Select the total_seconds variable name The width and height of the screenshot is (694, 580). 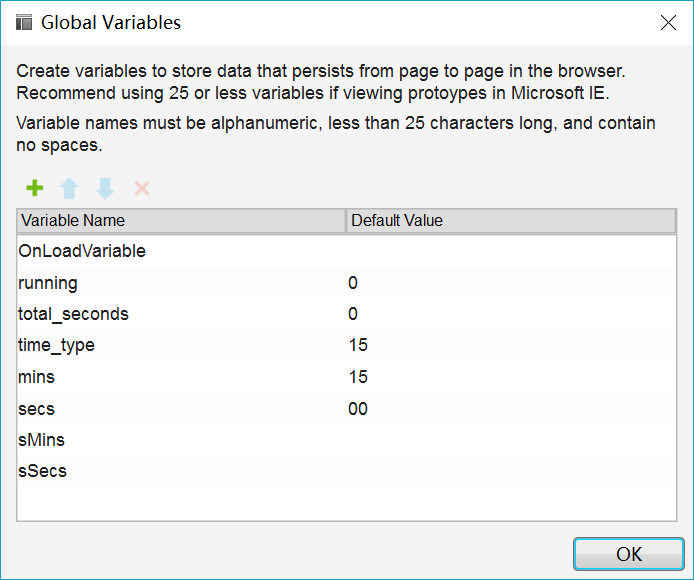(73, 314)
